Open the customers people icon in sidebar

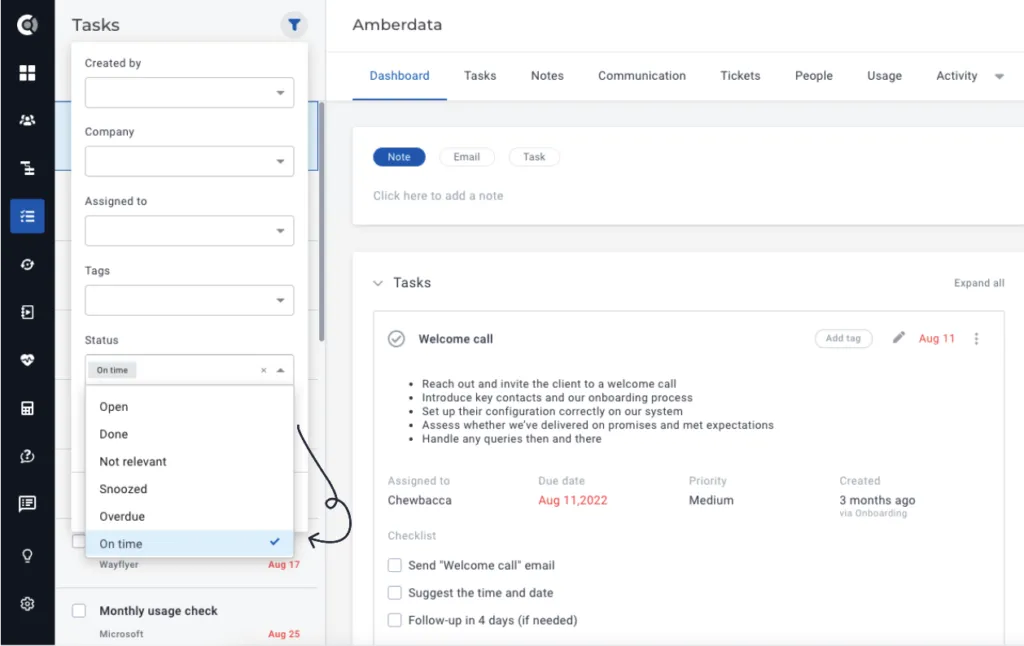pos(27,120)
